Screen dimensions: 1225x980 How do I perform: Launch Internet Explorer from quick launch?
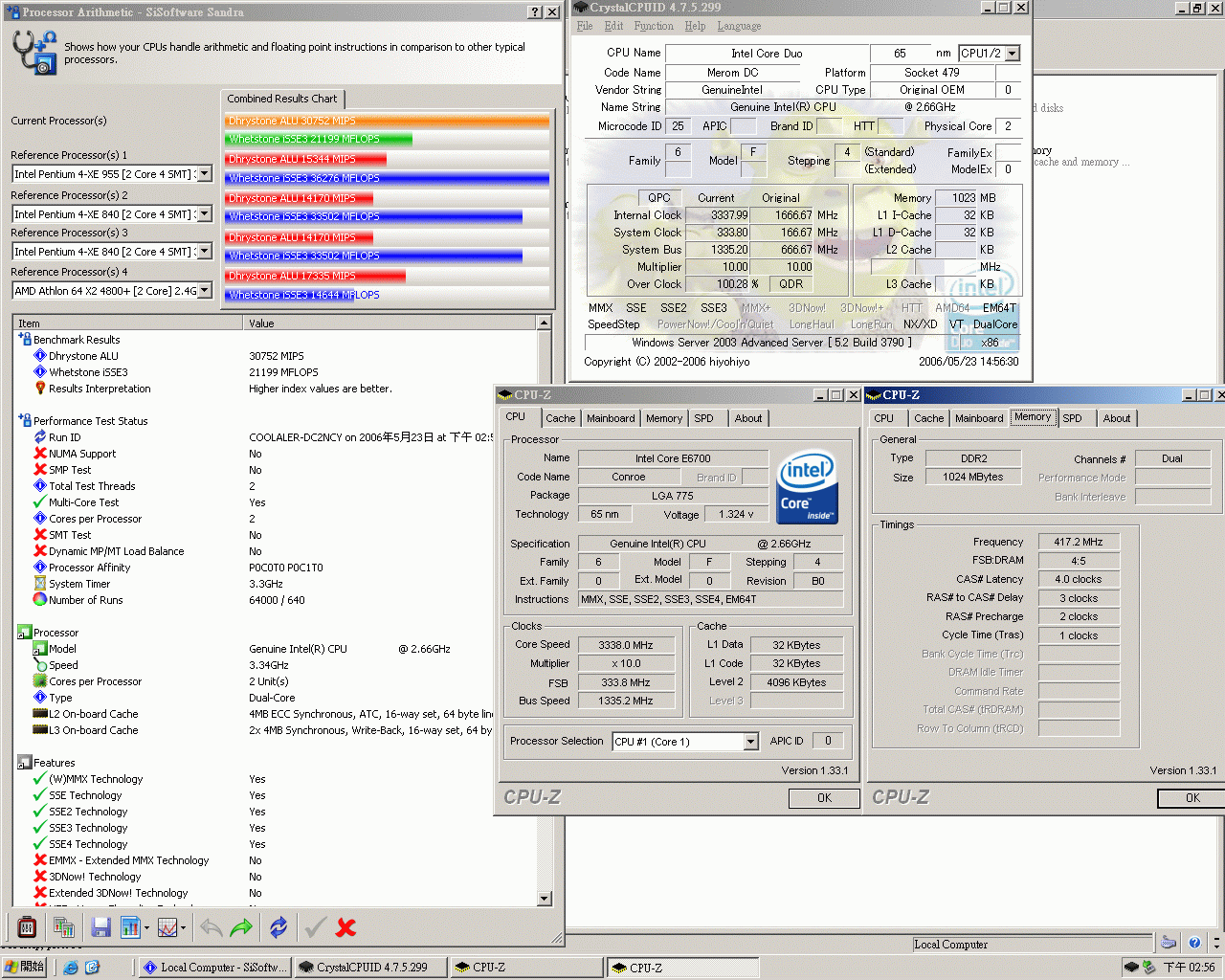point(71,968)
